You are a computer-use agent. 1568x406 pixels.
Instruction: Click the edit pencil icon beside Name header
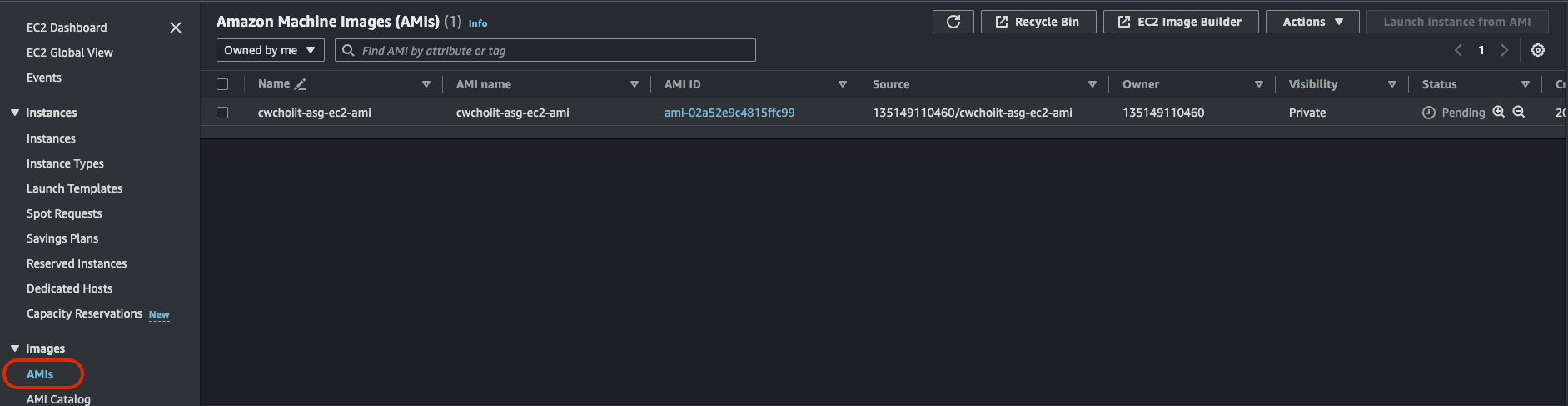tap(301, 84)
